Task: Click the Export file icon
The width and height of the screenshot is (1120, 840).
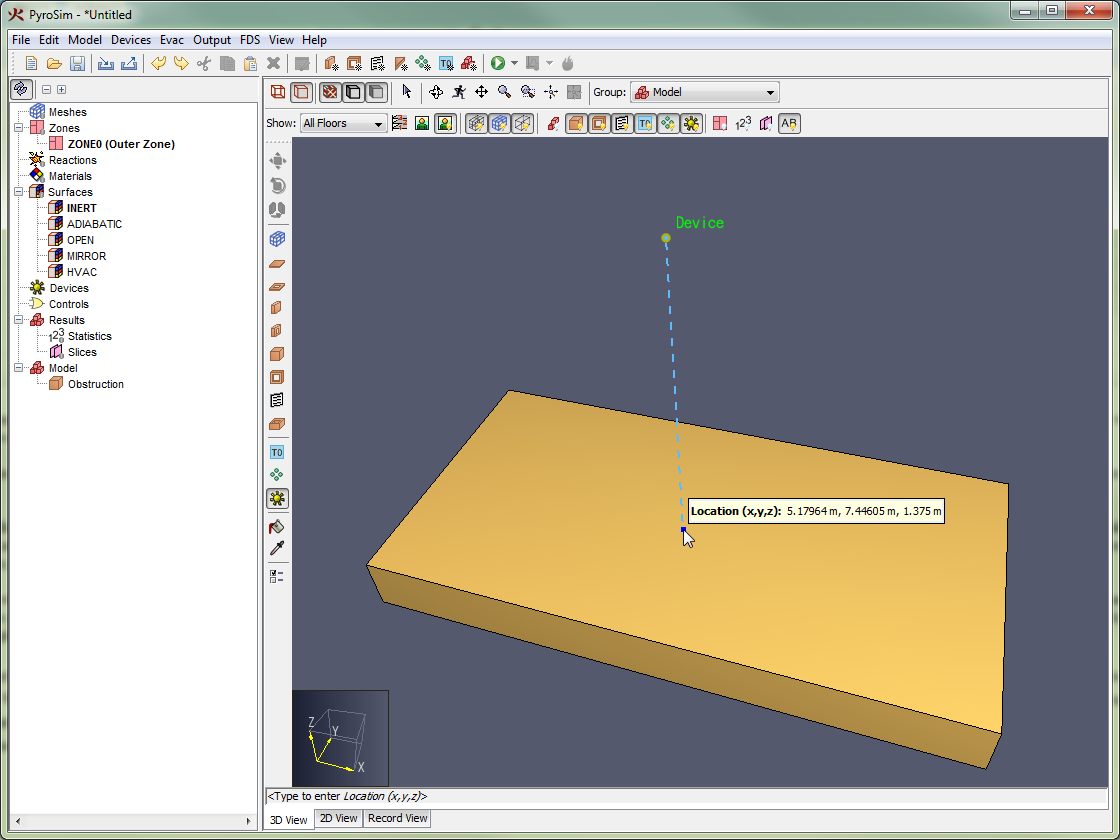Action: point(129,64)
